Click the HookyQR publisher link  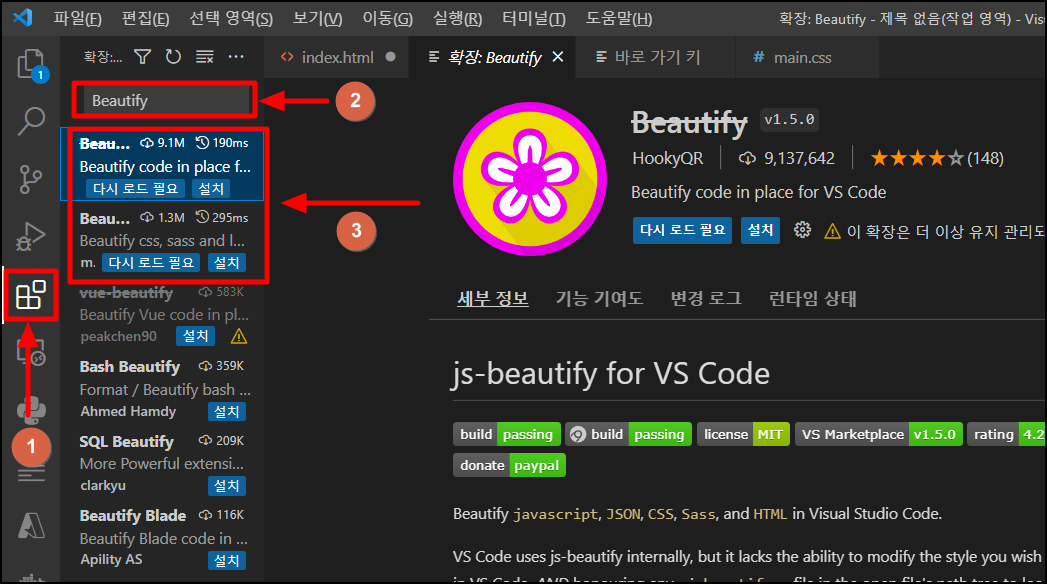668,158
